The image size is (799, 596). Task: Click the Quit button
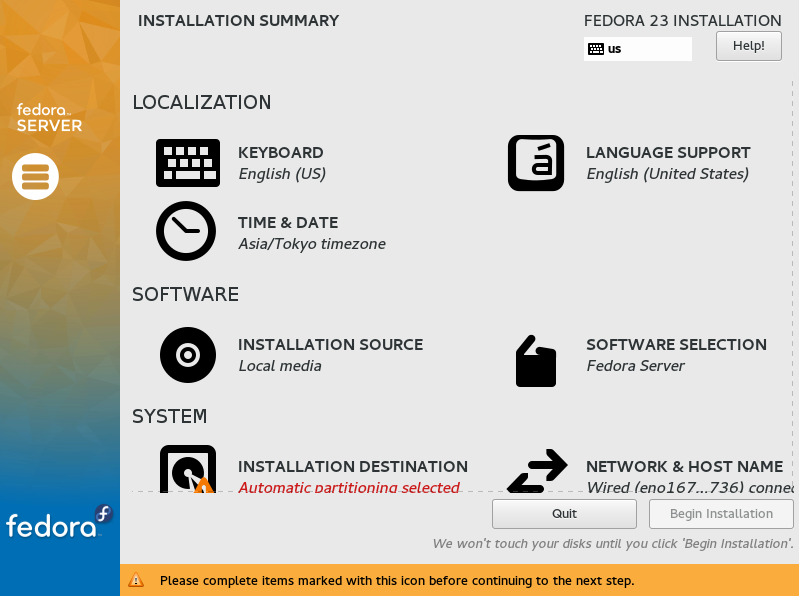(564, 513)
